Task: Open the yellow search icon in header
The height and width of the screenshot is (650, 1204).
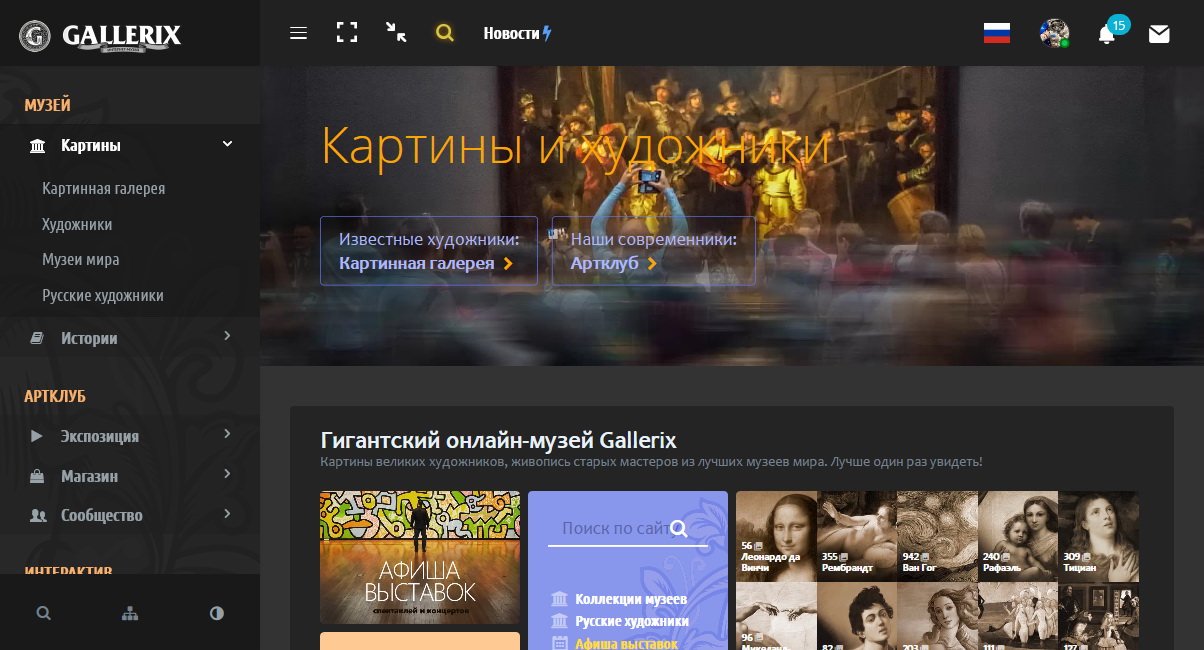Action: [x=445, y=33]
